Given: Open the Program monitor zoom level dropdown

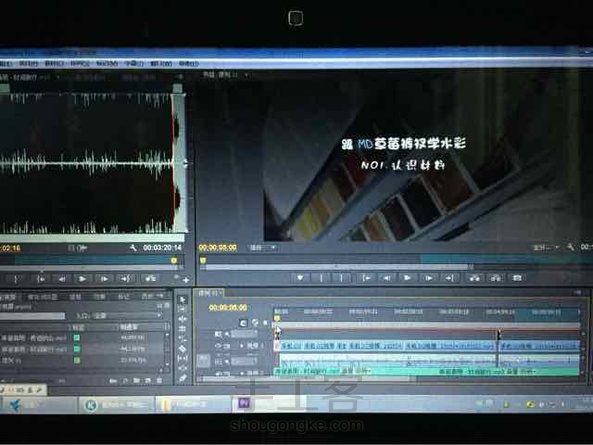Looking at the screenshot, I should (263, 248).
